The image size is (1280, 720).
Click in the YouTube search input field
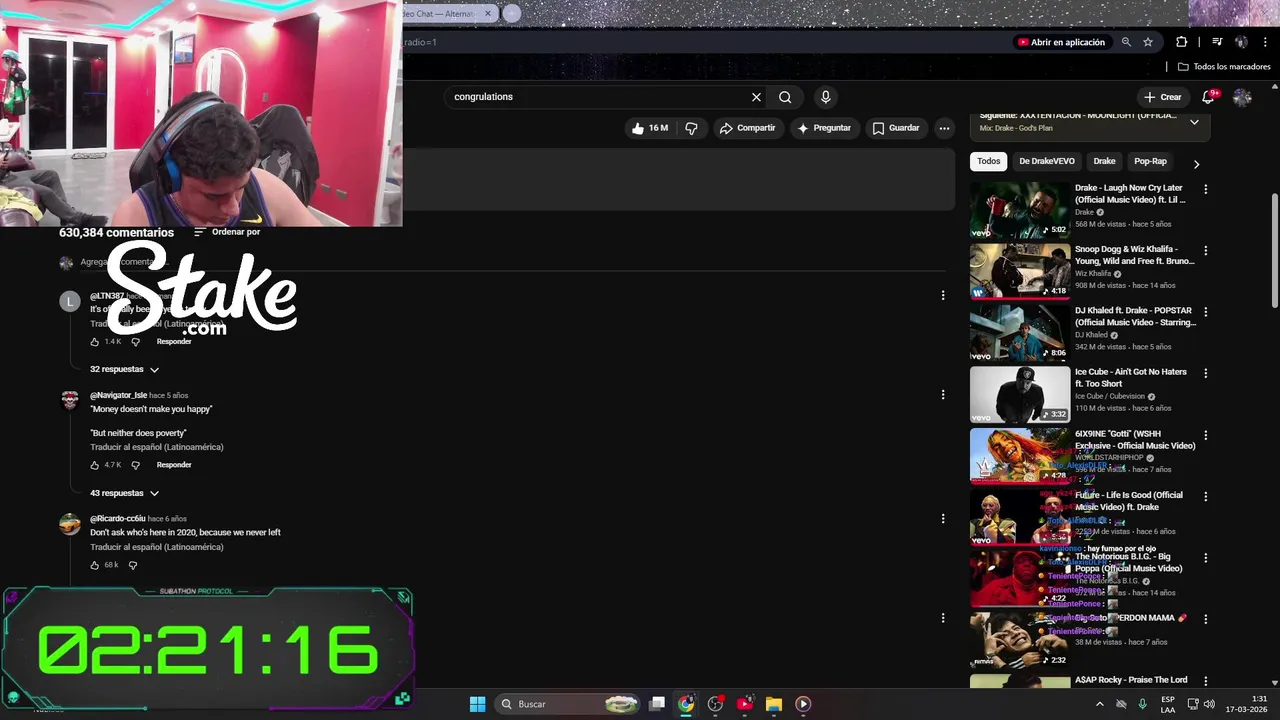598,97
